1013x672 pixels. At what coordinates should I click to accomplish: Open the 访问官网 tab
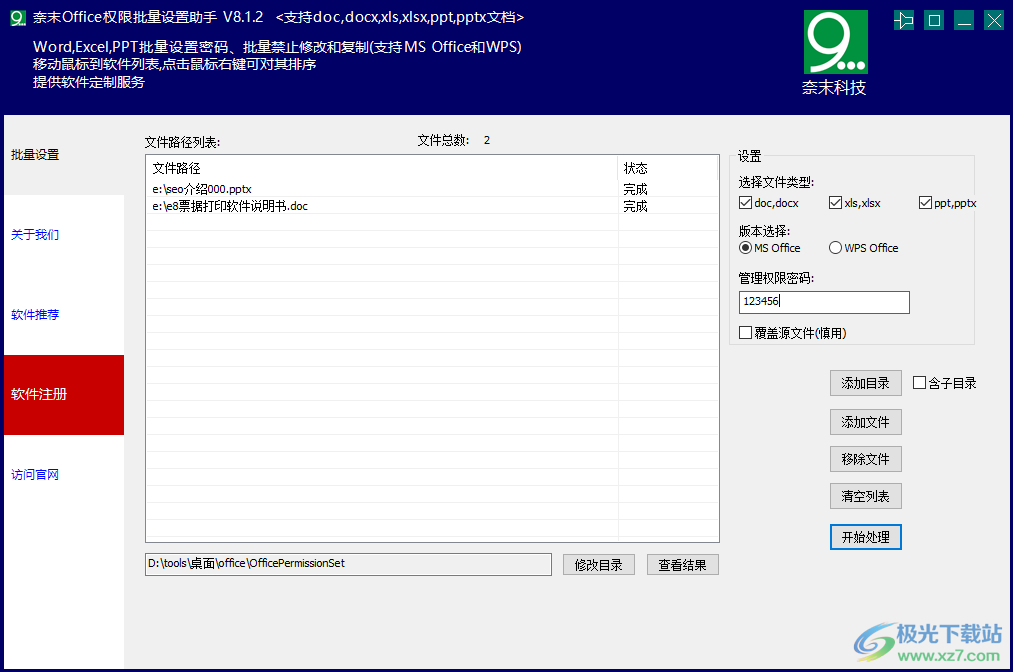(64, 475)
